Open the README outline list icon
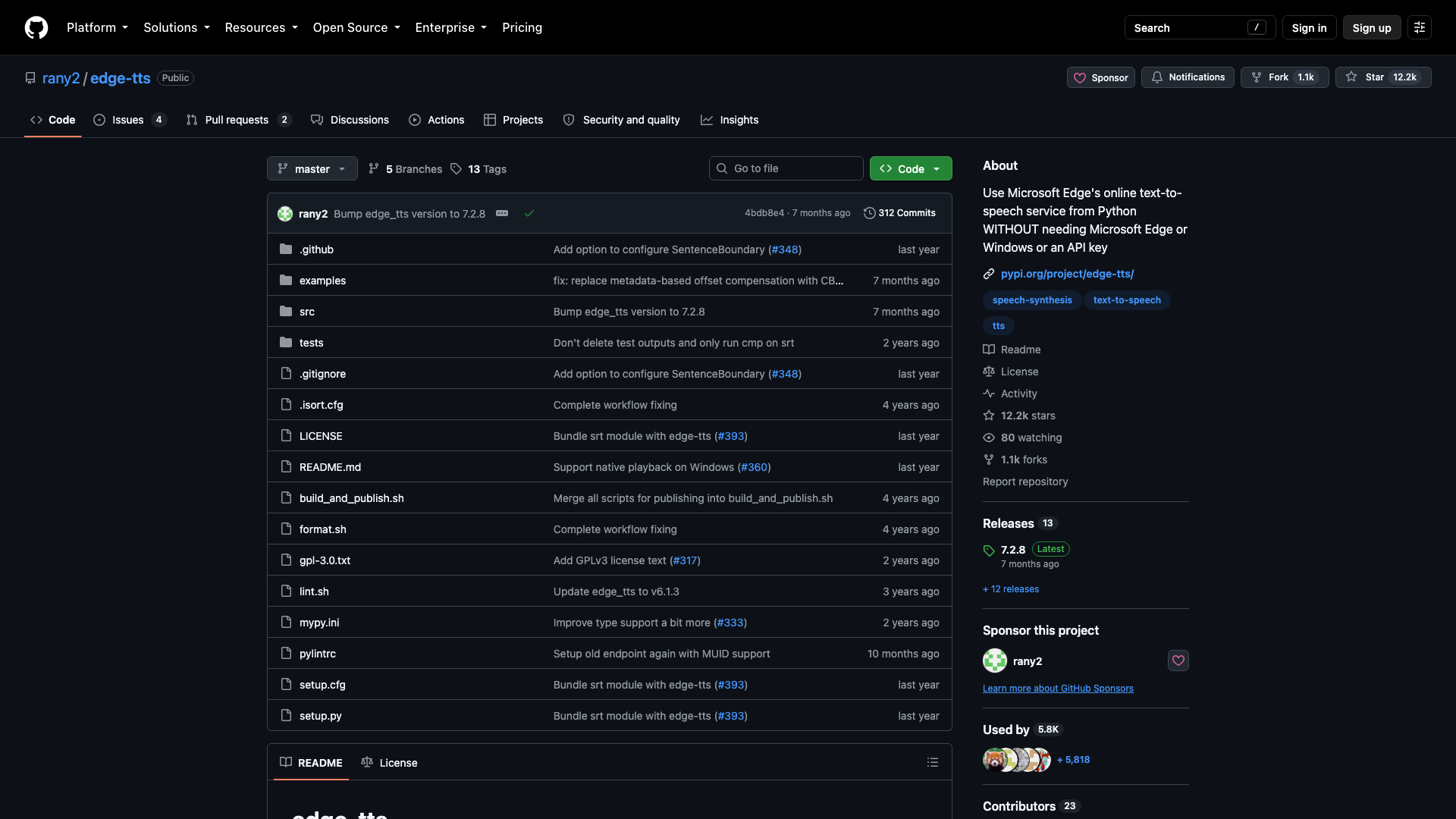The image size is (1456, 819). [933, 762]
